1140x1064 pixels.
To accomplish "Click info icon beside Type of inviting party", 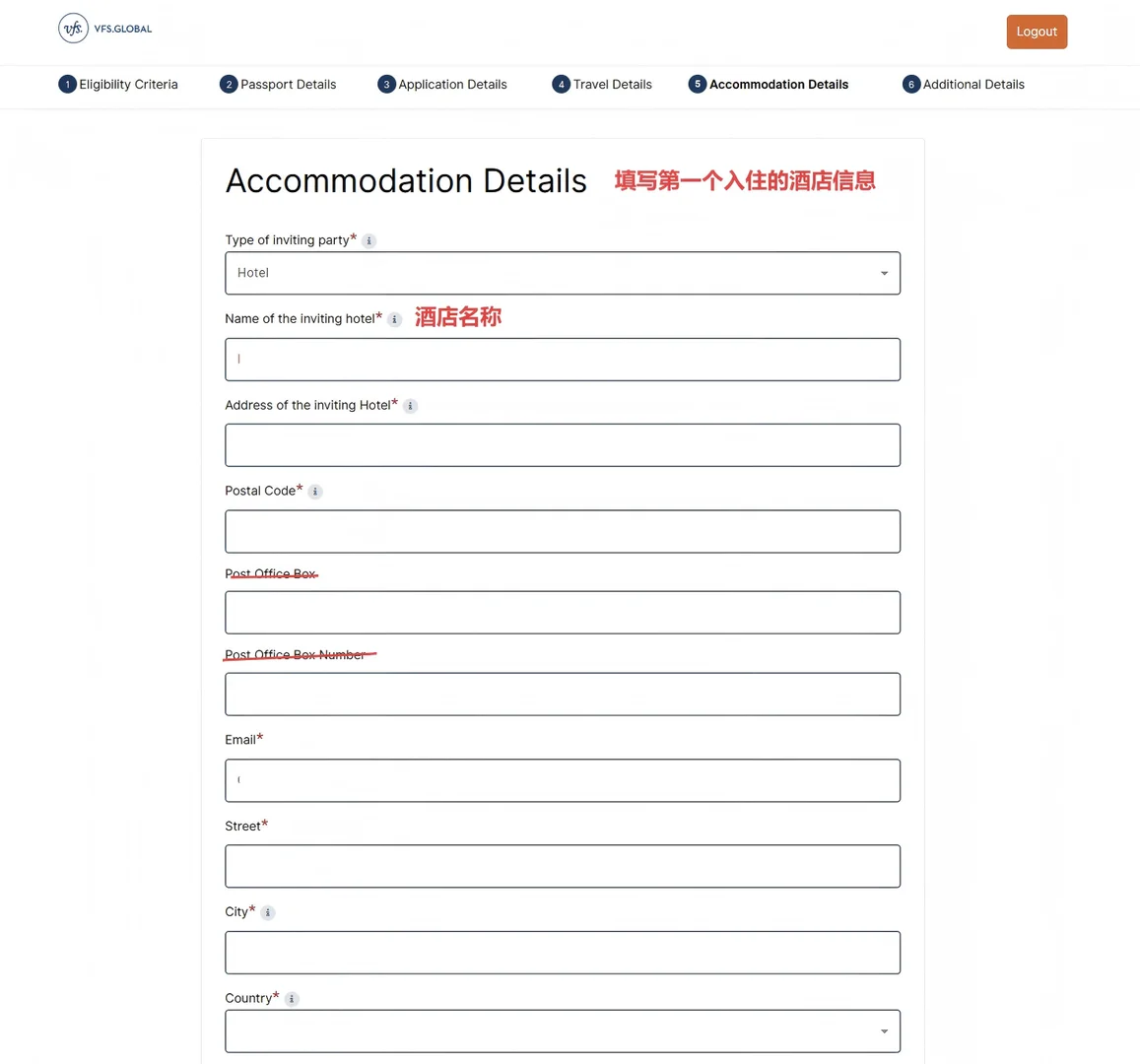I will pos(369,240).
